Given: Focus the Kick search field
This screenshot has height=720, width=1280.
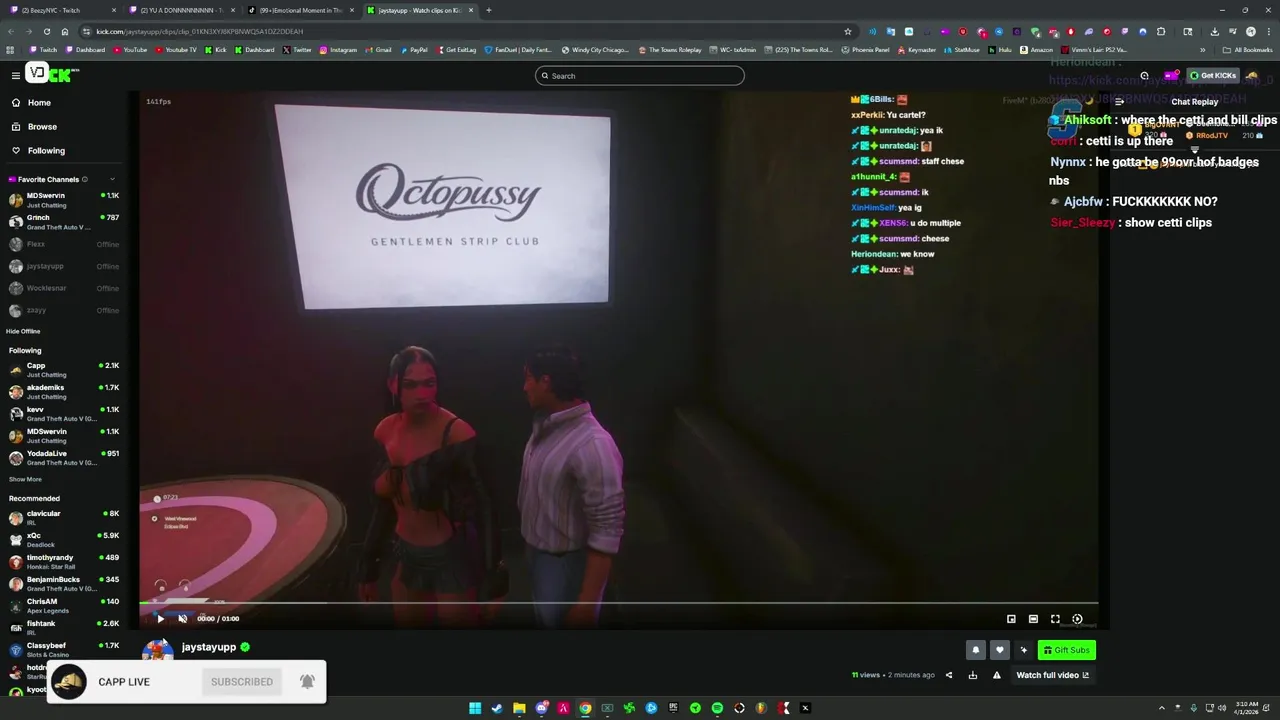Looking at the screenshot, I should [x=640, y=76].
